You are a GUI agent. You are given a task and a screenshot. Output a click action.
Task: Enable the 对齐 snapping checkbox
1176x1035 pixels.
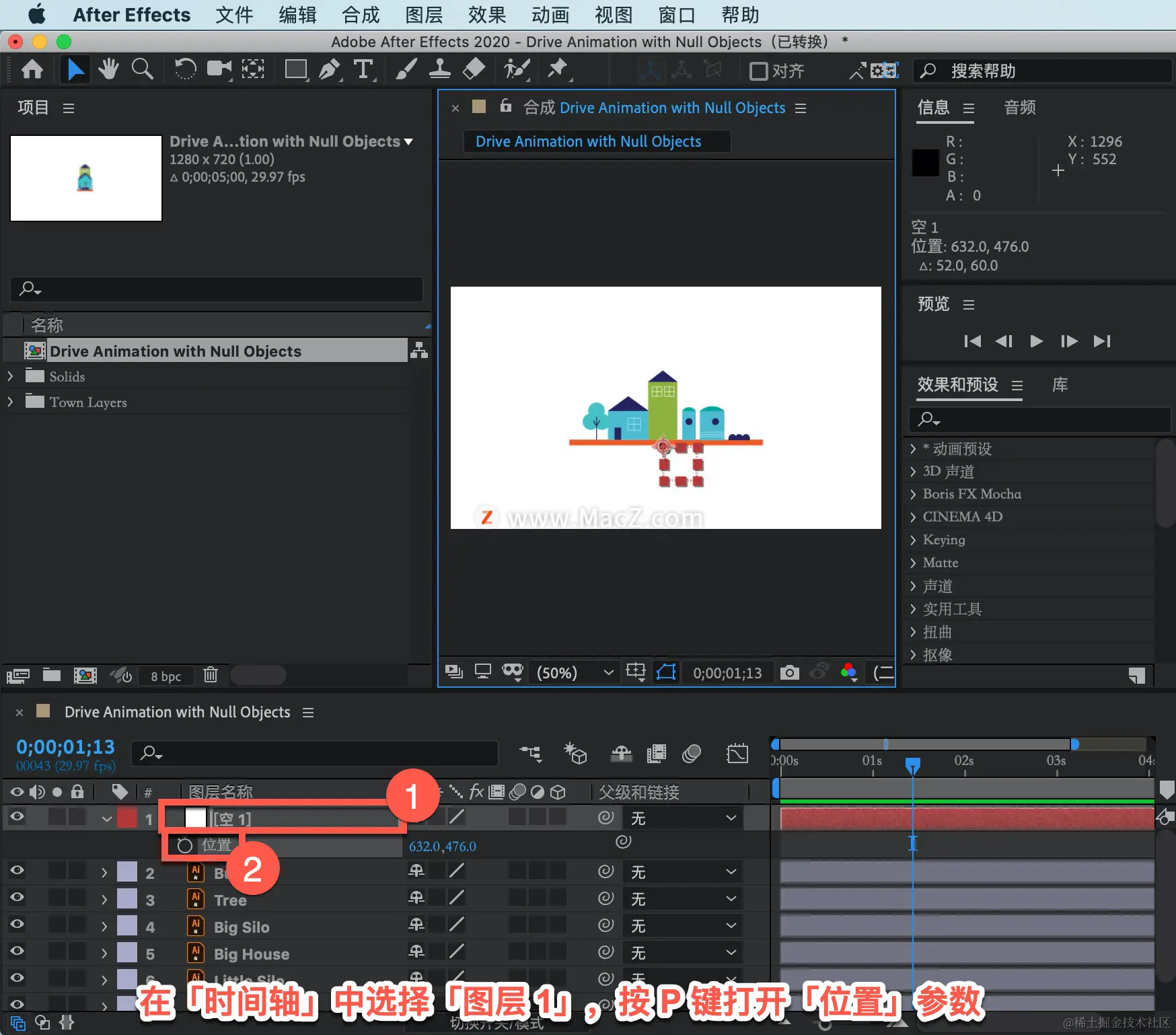tap(759, 71)
